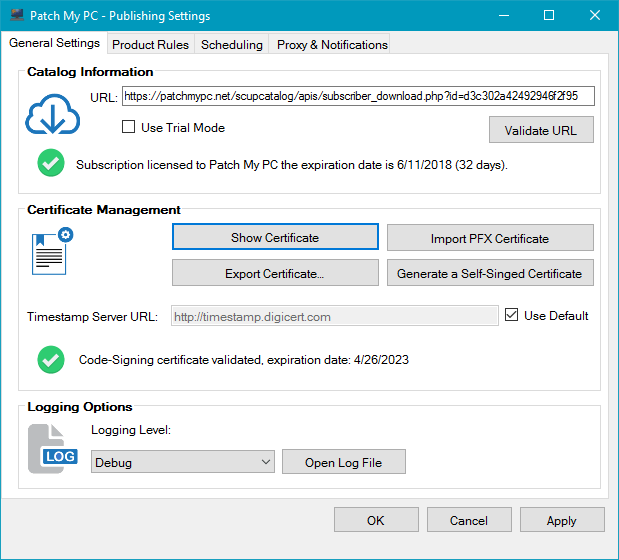619x560 pixels.
Task: Click the Timestamp Server URL field
Action: click(x=335, y=316)
